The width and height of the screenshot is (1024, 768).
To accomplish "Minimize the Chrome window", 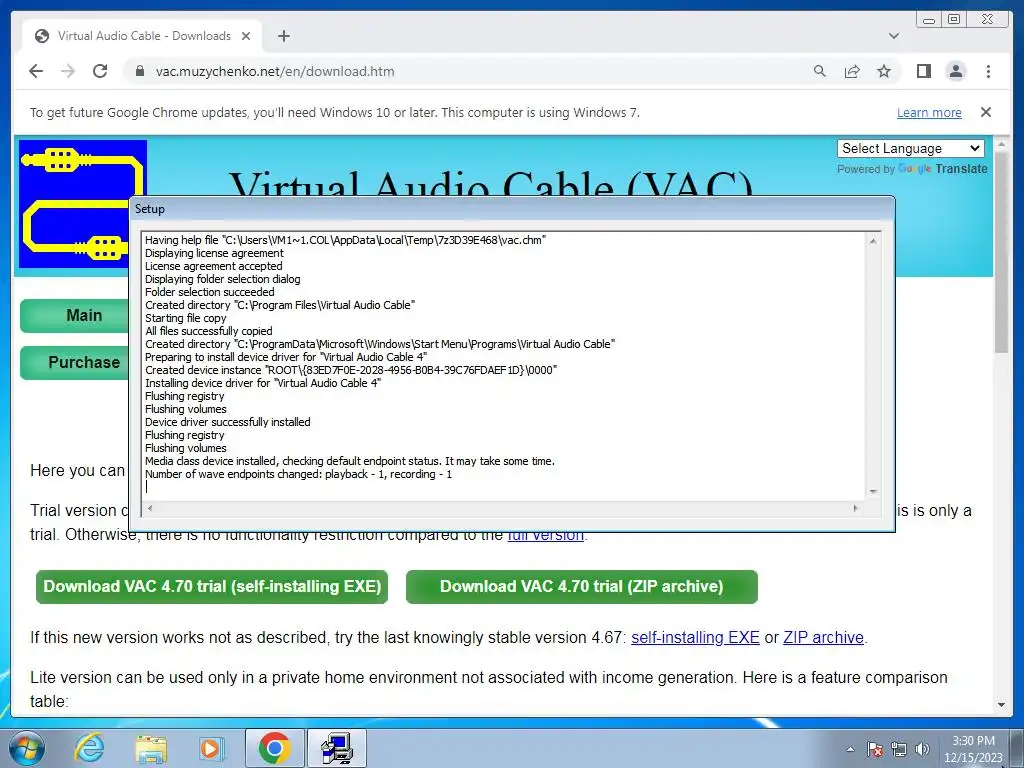I will pyautogui.click(x=928, y=20).
